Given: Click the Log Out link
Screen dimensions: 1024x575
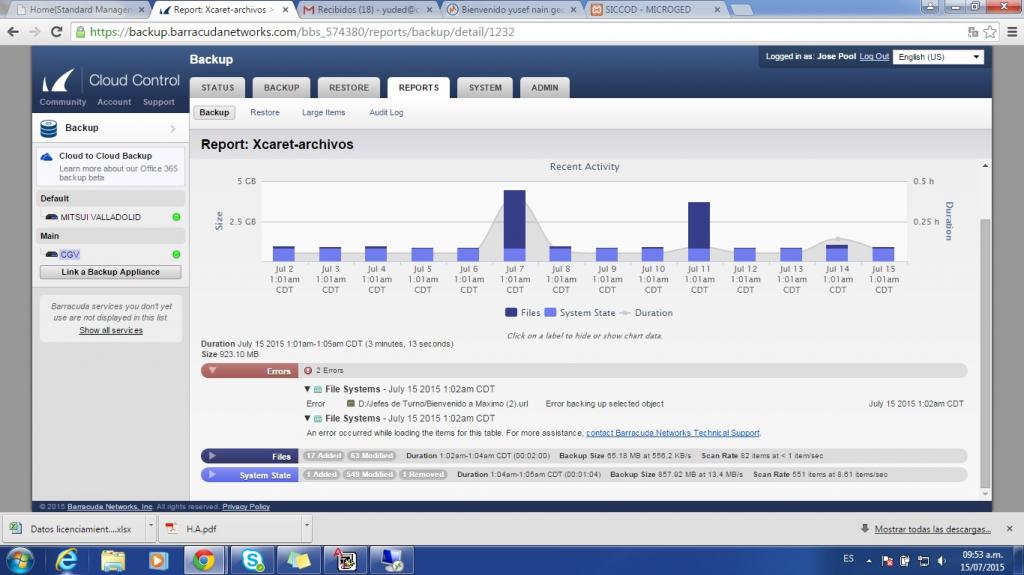Looking at the screenshot, I should pos(874,57).
